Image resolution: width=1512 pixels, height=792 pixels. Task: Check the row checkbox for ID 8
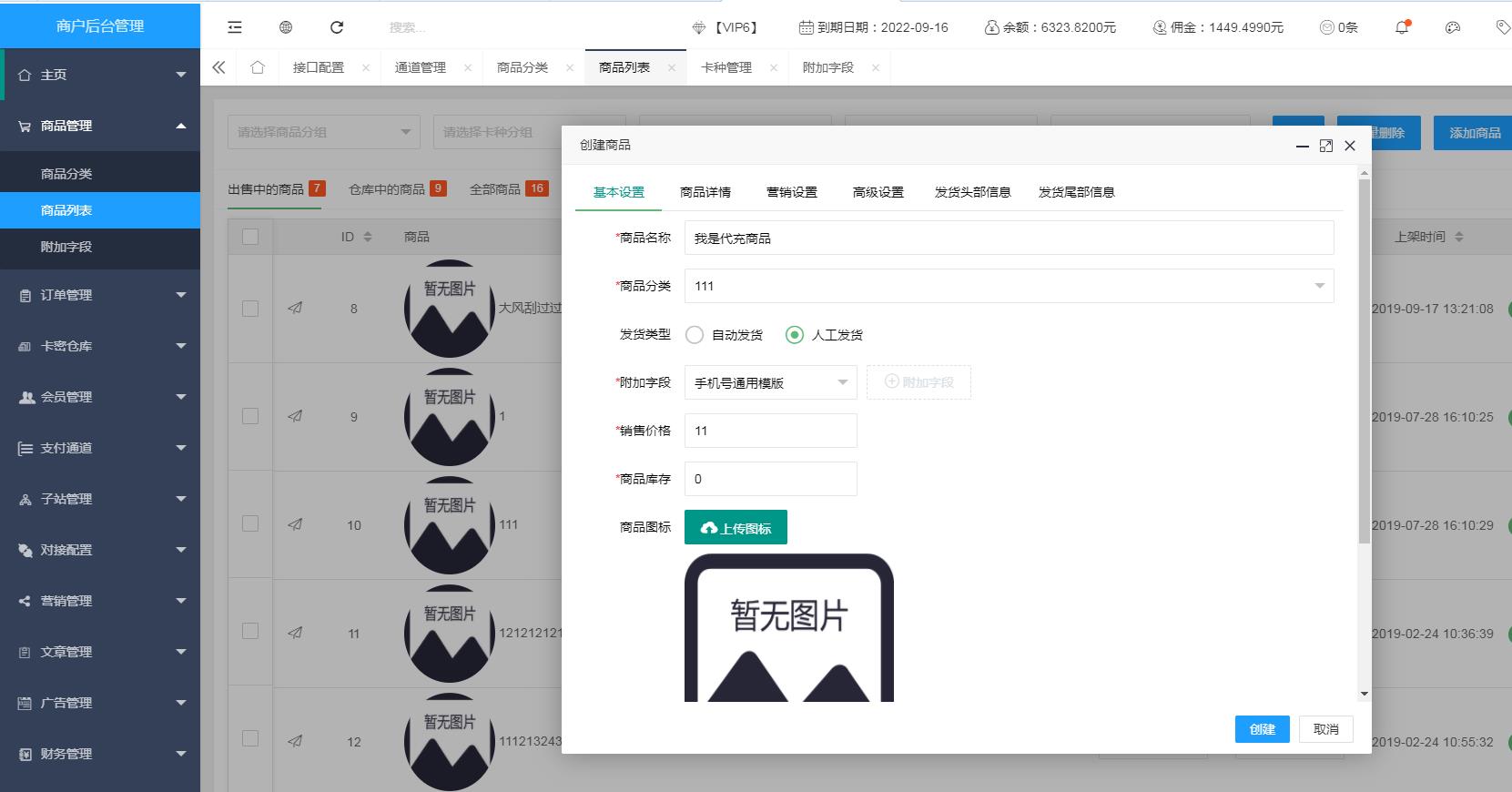tap(250, 309)
